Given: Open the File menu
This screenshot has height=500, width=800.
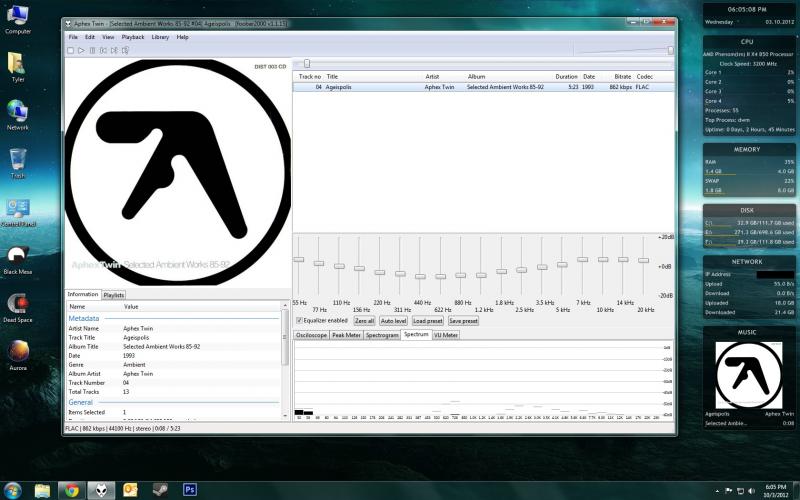Looking at the screenshot, I should pyautogui.click(x=73, y=37).
